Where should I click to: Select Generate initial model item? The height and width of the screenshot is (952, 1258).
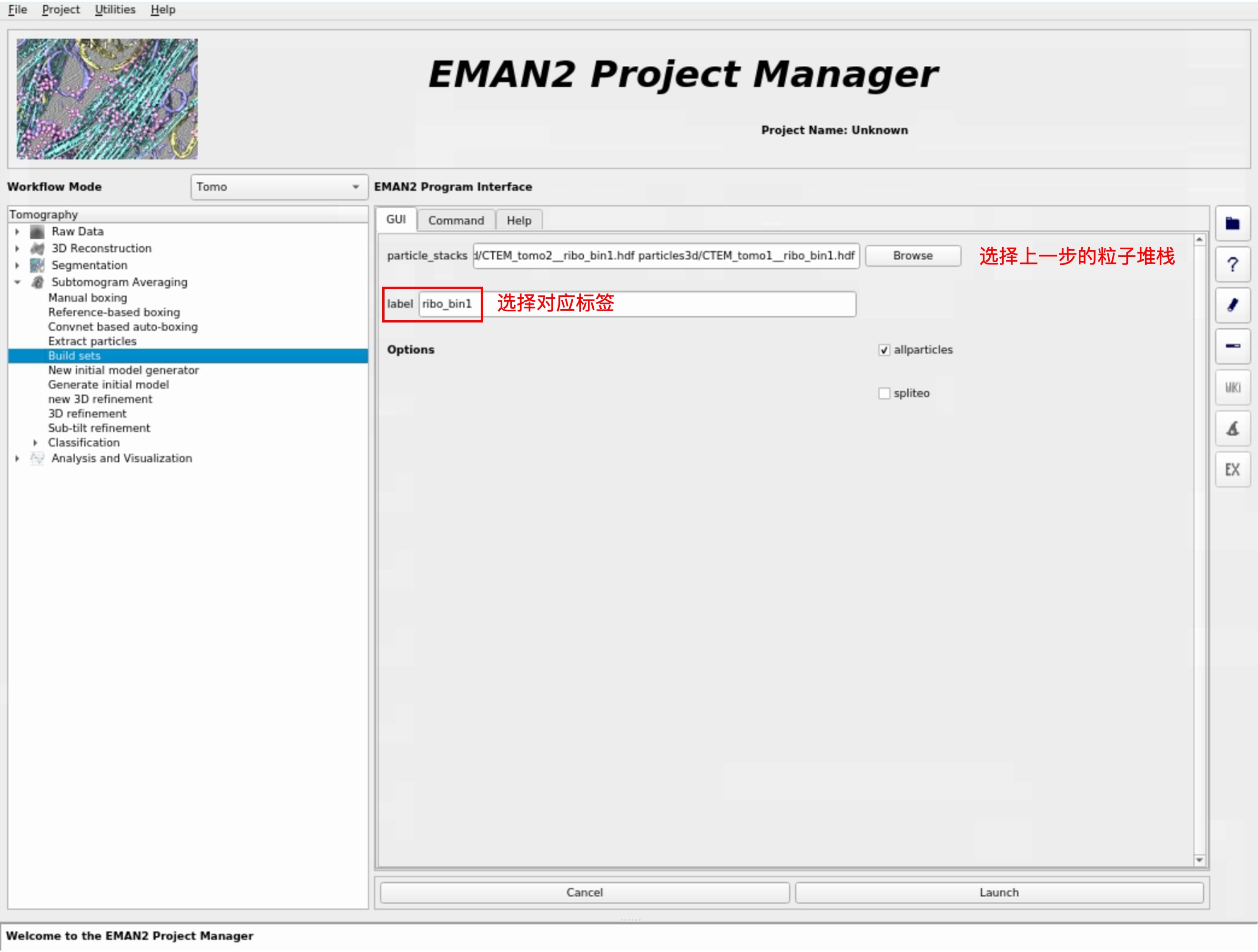tap(108, 385)
